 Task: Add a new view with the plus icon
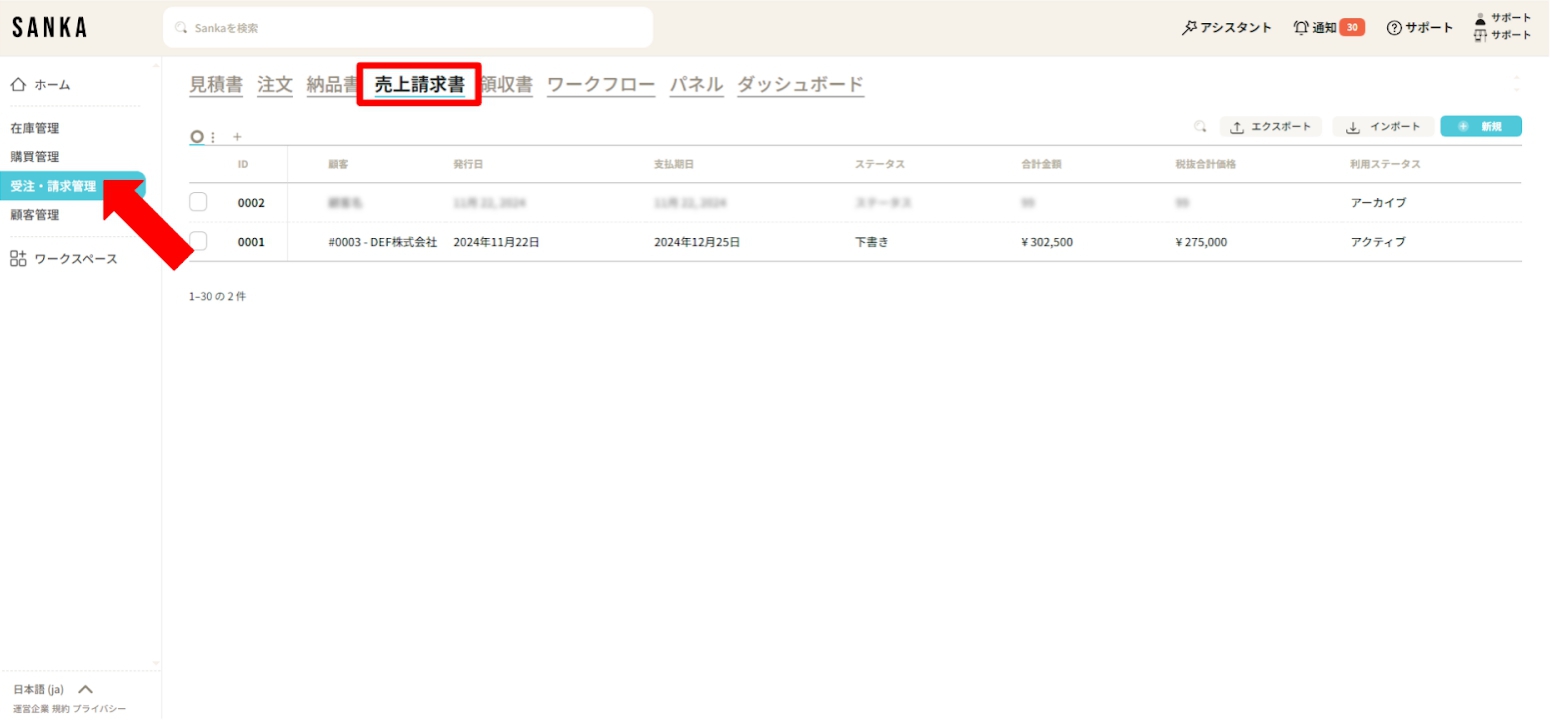point(237,137)
